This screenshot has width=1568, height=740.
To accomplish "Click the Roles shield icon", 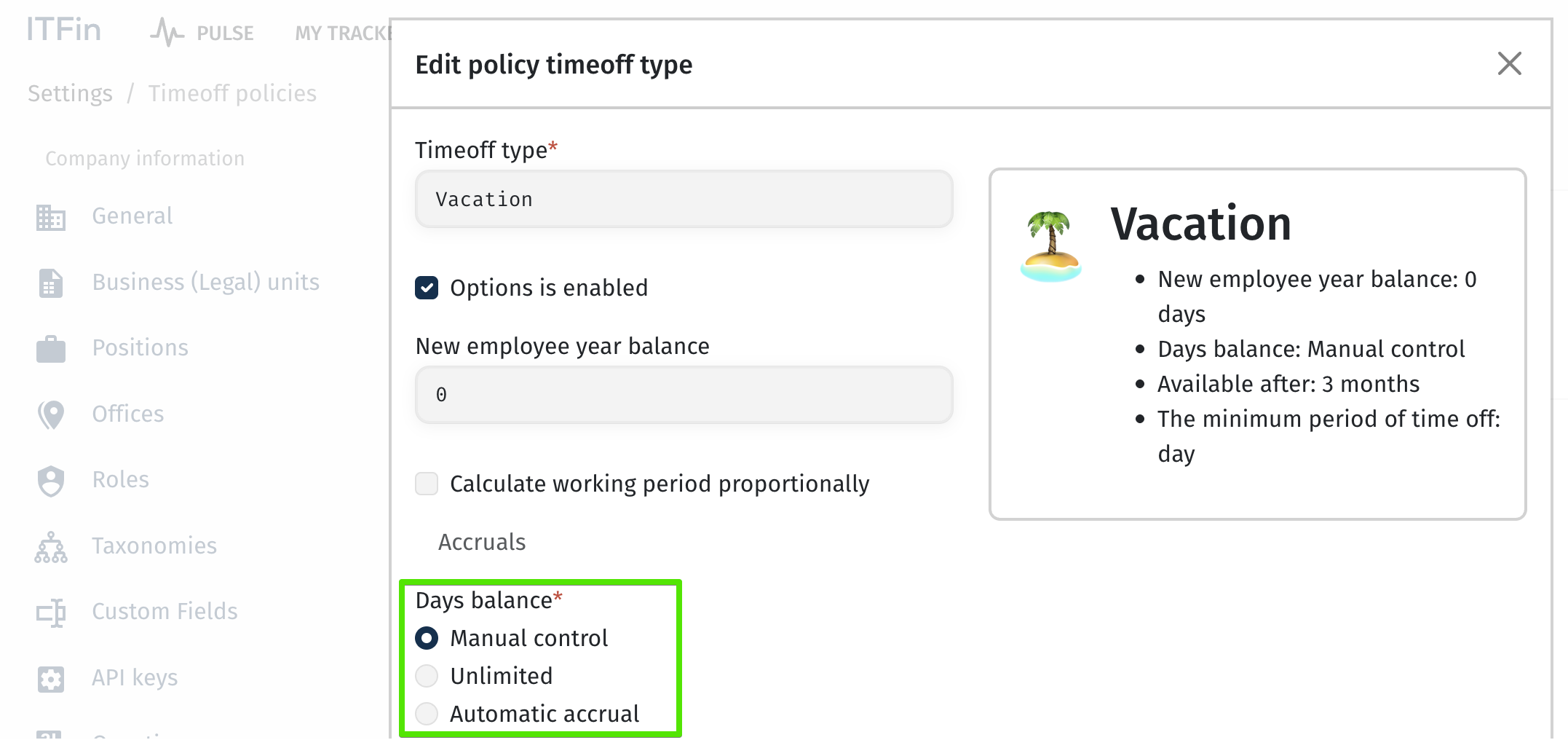I will (50, 481).
